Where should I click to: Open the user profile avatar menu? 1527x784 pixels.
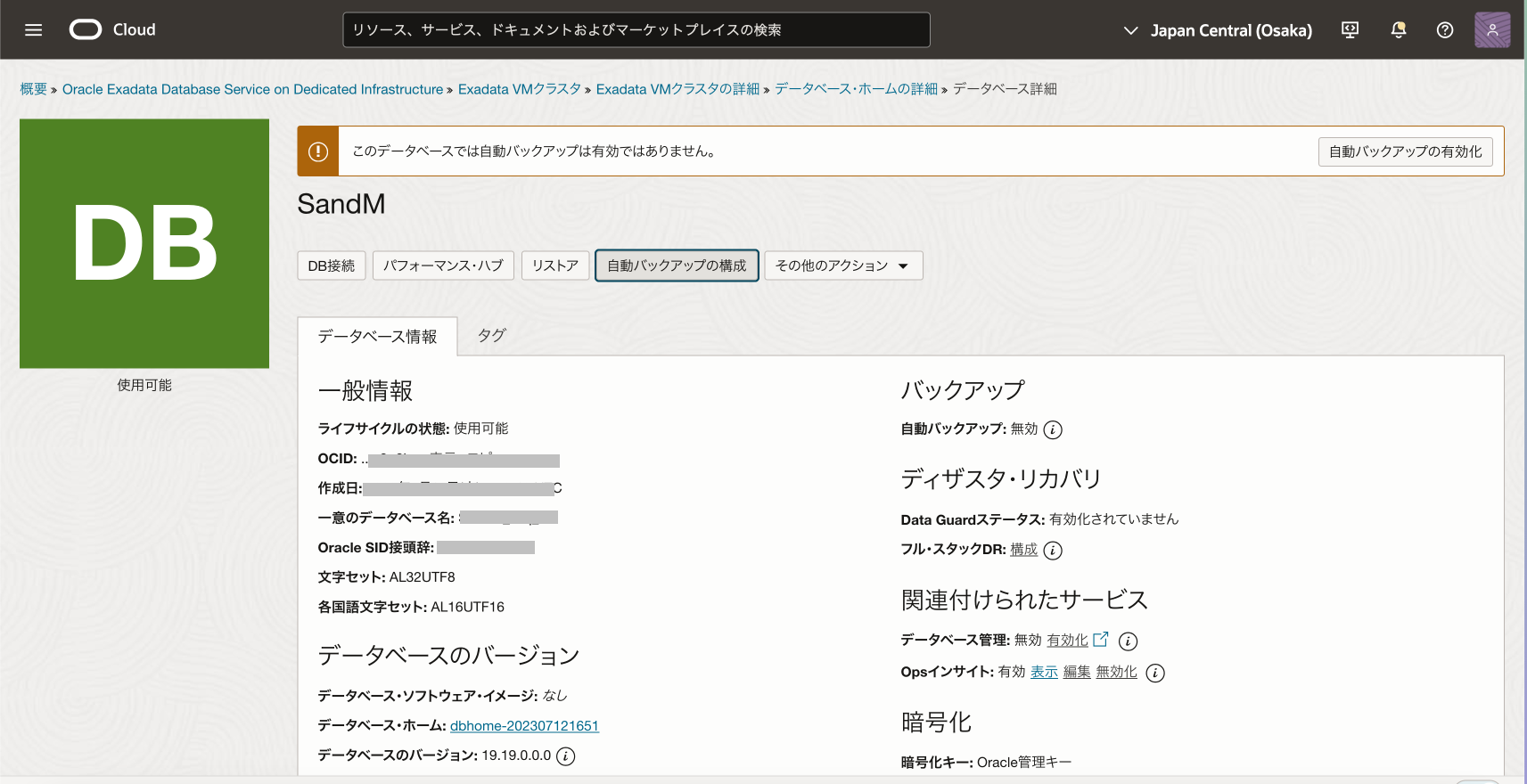1491,30
